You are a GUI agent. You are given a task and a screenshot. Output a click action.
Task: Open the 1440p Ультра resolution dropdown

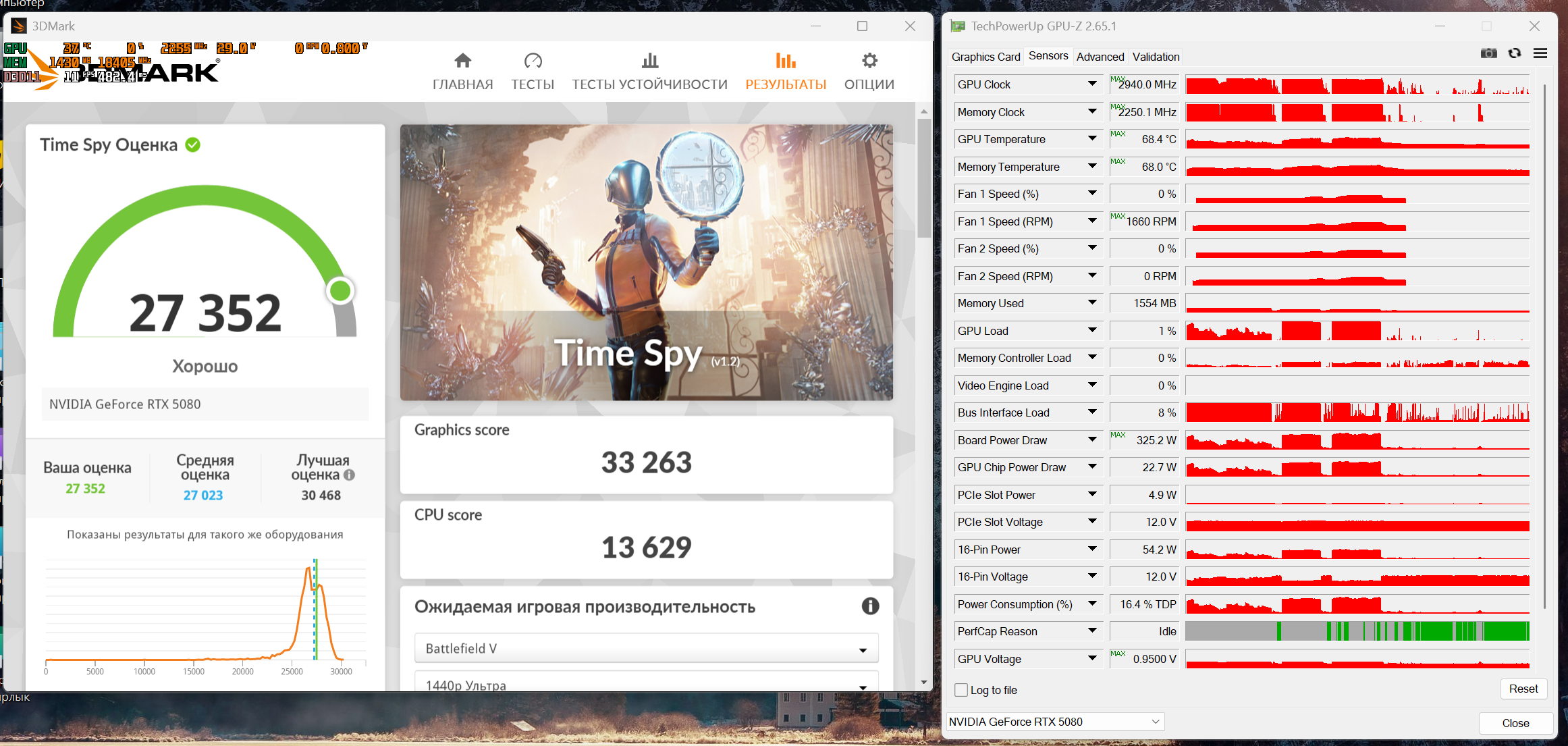tap(646, 684)
